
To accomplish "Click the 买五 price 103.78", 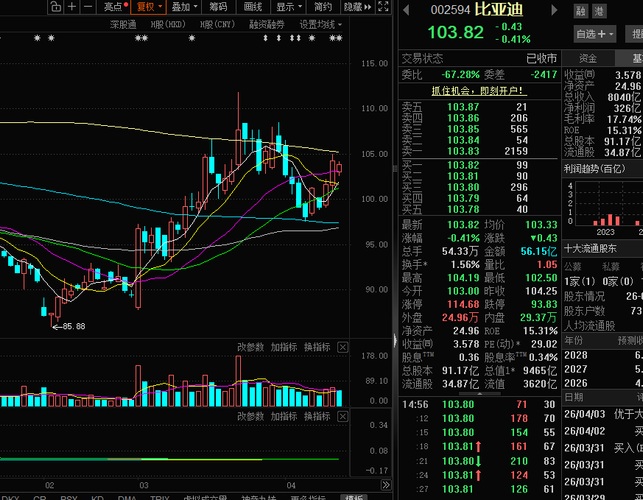I will (463, 210).
